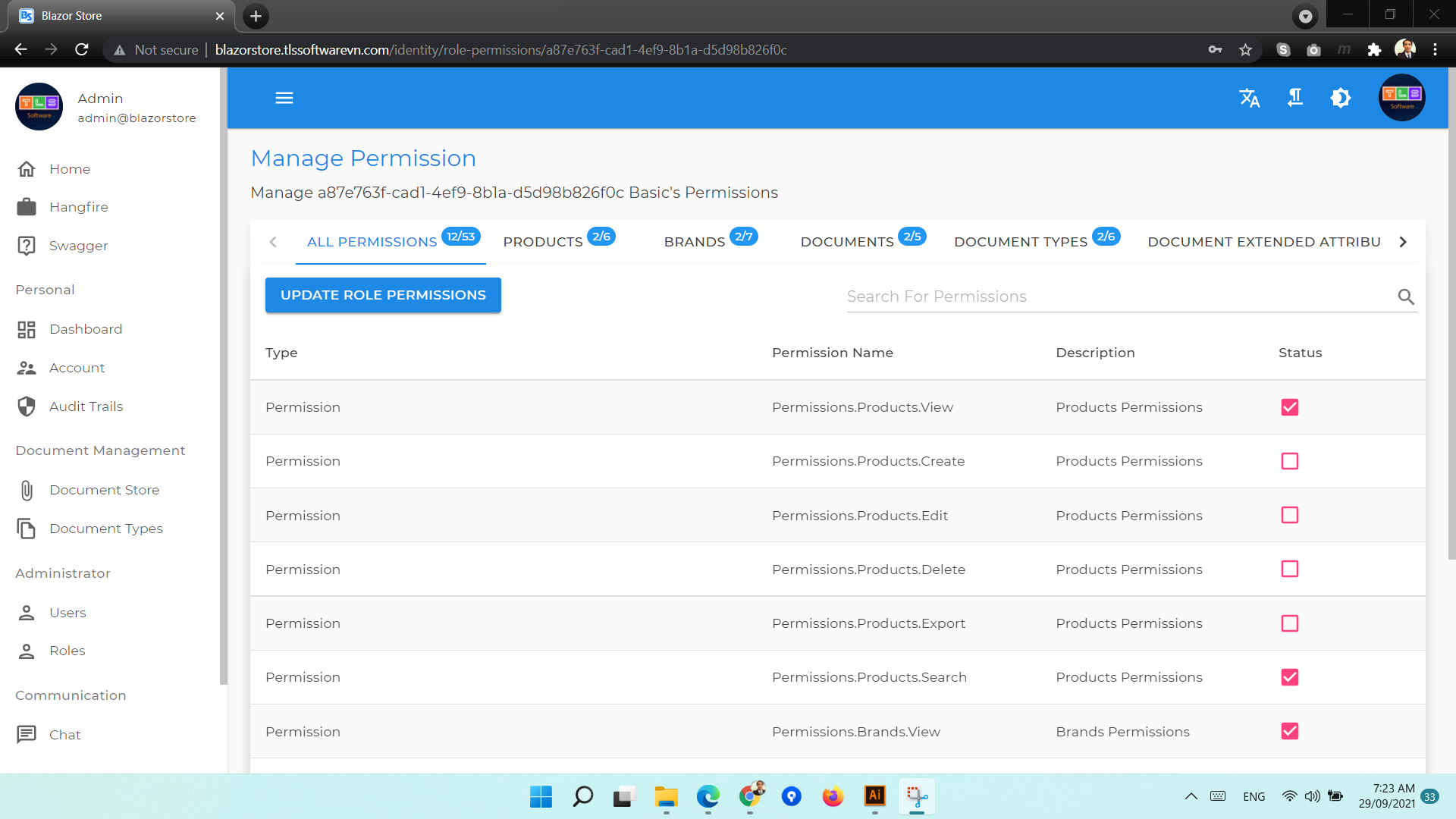Open the user avatar menu in the top bar
1456x819 pixels.
1401,98
